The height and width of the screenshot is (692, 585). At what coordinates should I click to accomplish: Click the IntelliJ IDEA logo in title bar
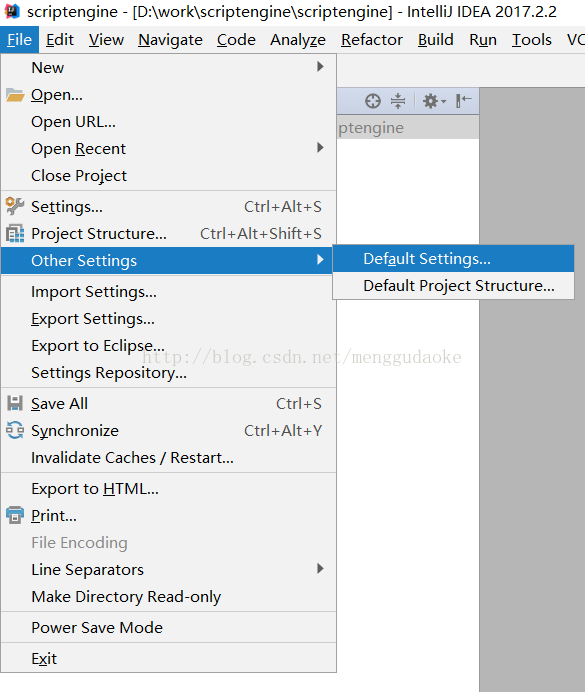coord(12,11)
